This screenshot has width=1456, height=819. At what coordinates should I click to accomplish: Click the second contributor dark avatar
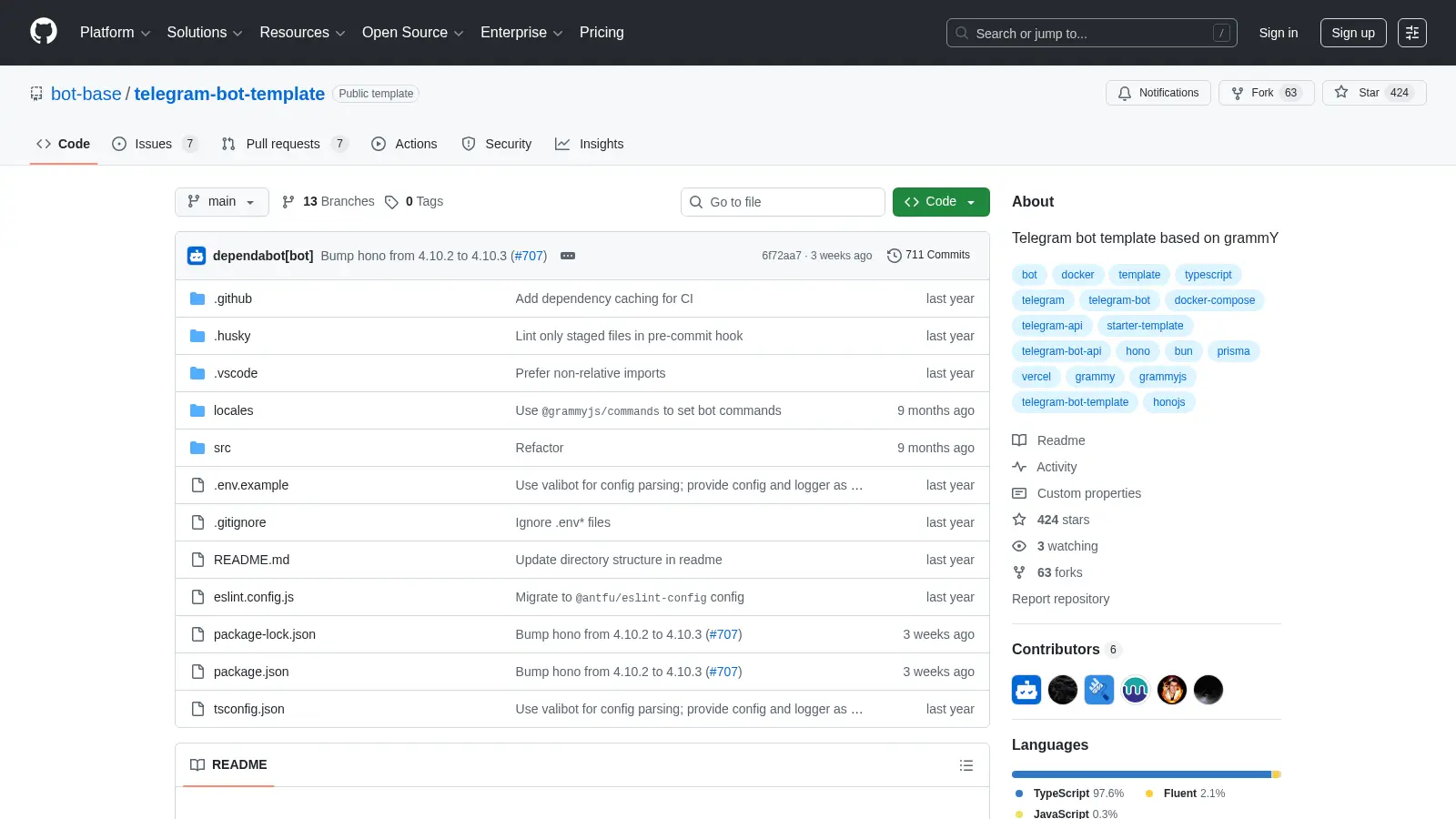(1063, 690)
